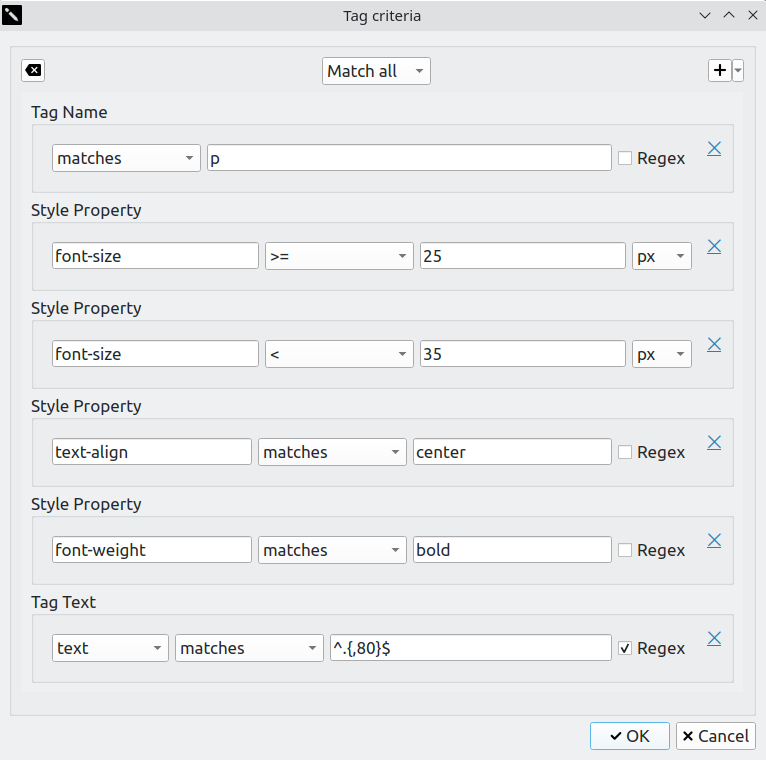Click the plus icon to add criterion

tap(719, 70)
